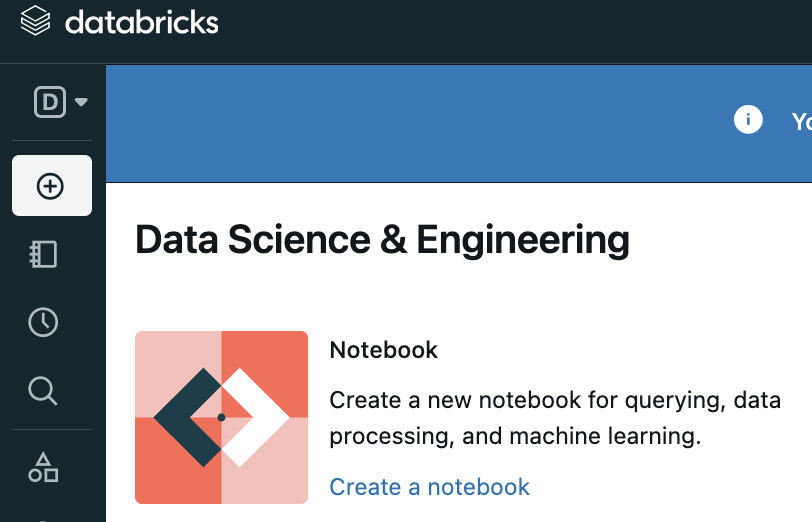Click the info "i" icon in blue banner
Viewport: 812px width, 522px height.
click(x=748, y=120)
